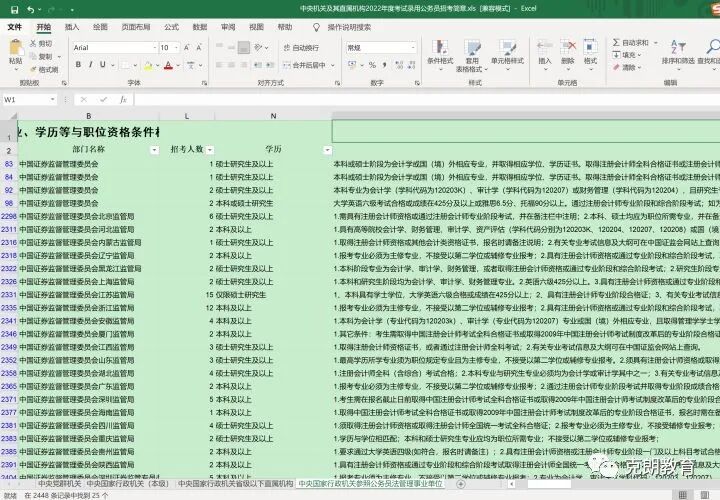This screenshot has height=500, width=720.
Task: Toggle middle vertical alignment button
Action: point(231,47)
